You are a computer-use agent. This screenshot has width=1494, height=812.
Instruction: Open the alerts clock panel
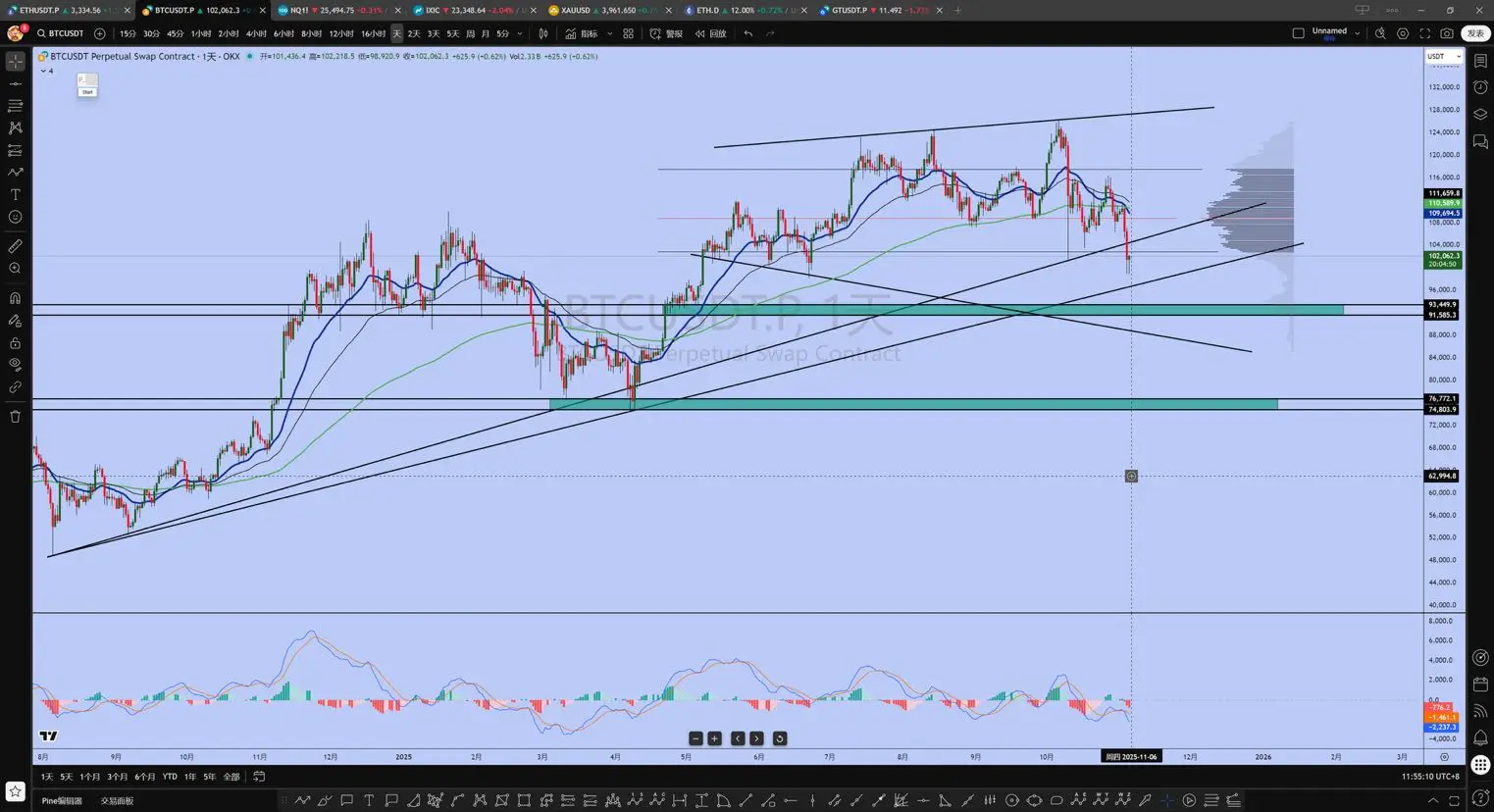pyautogui.click(x=1480, y=88)
